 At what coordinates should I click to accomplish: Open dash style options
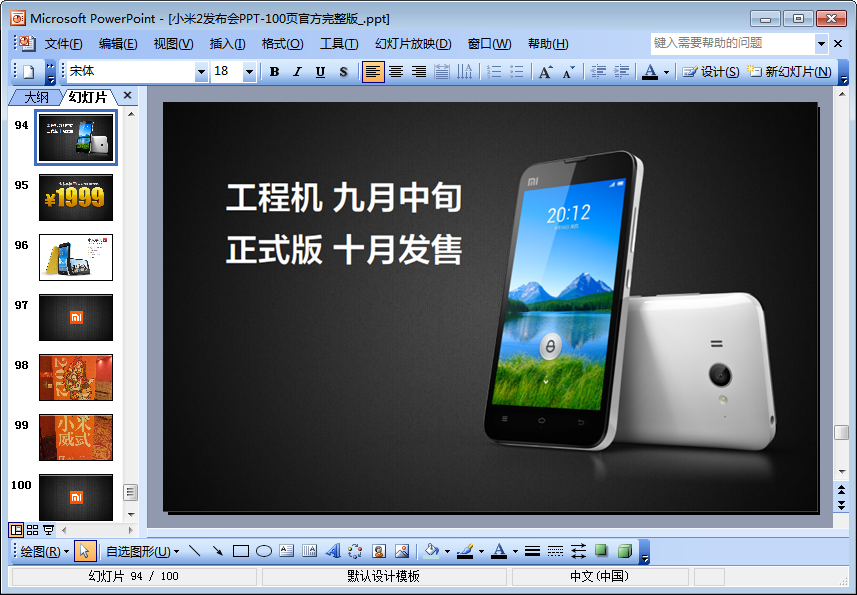tap(555, 551)
